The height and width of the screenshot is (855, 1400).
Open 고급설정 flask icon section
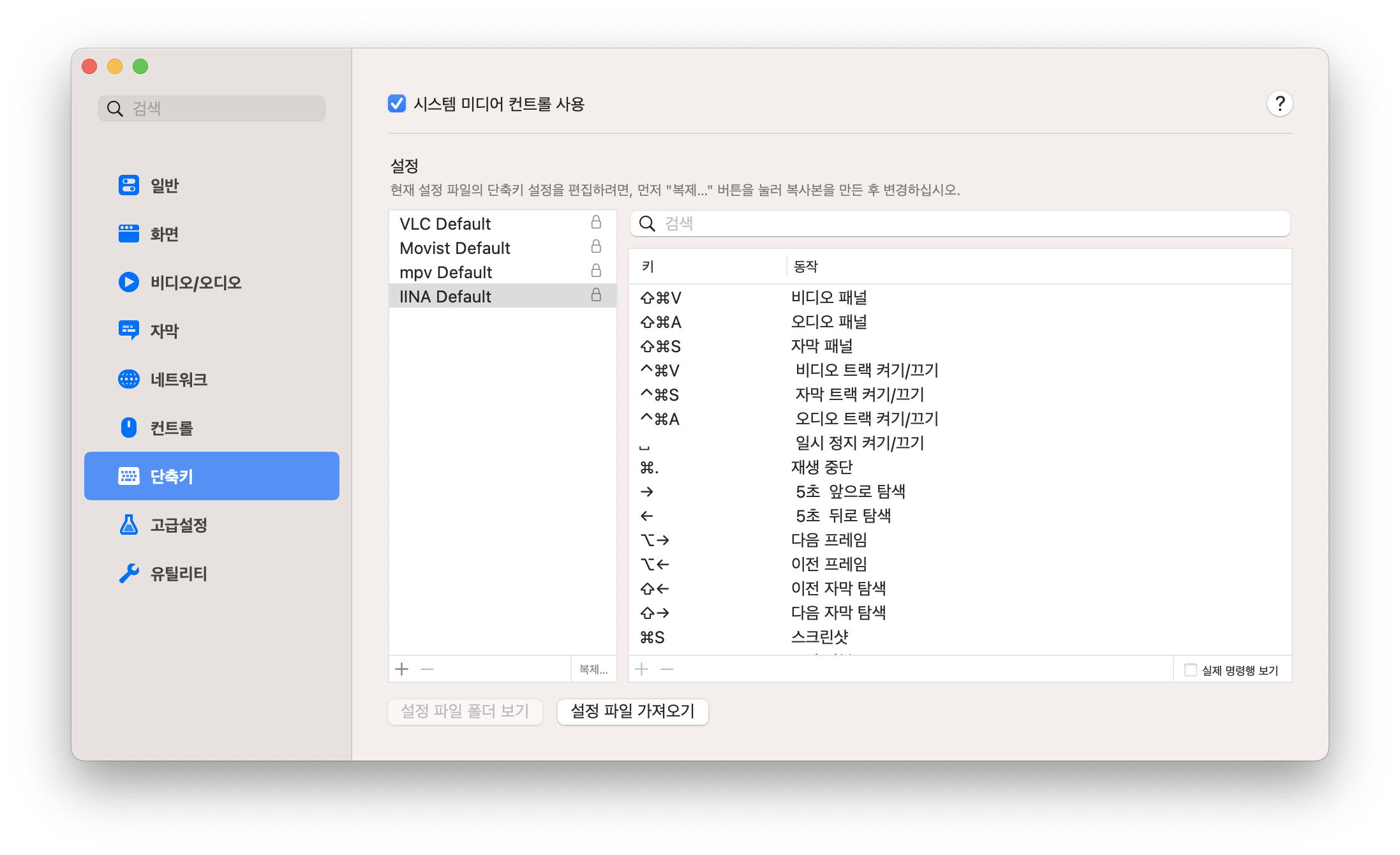(x=129, y=524)
